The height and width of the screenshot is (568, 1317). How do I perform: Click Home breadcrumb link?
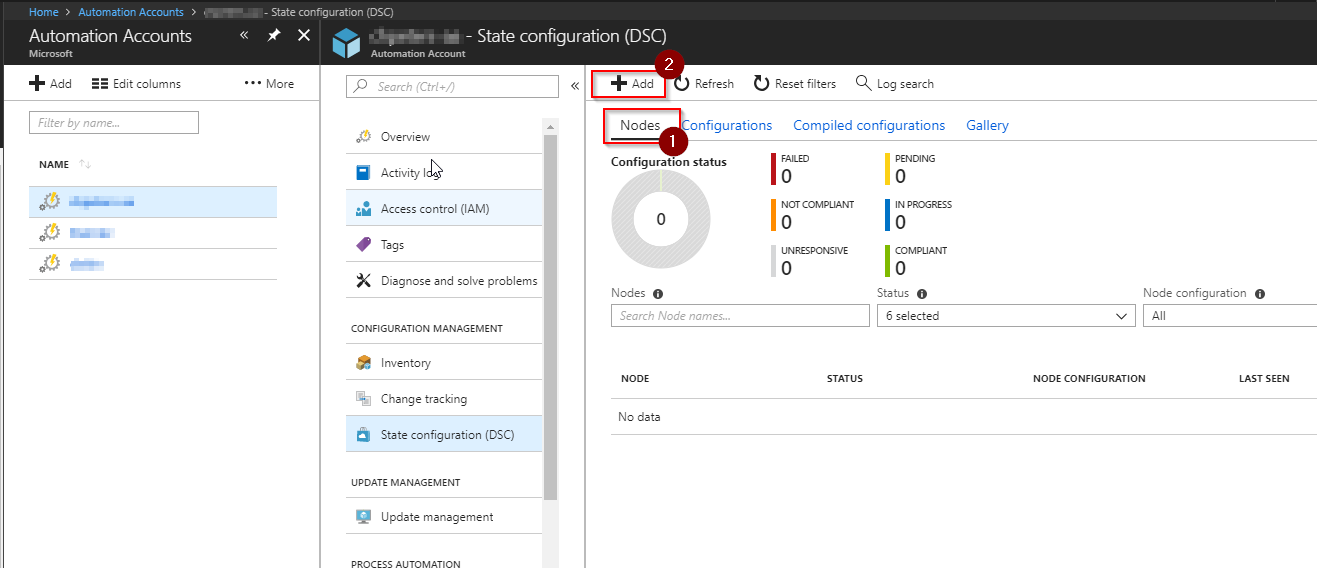point(43,12)
